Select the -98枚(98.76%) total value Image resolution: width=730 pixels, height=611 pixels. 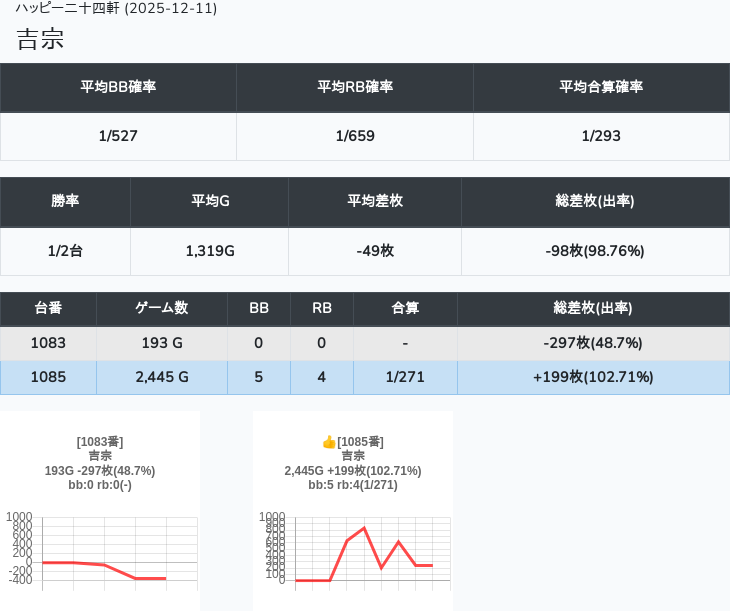tap(595, 251)
